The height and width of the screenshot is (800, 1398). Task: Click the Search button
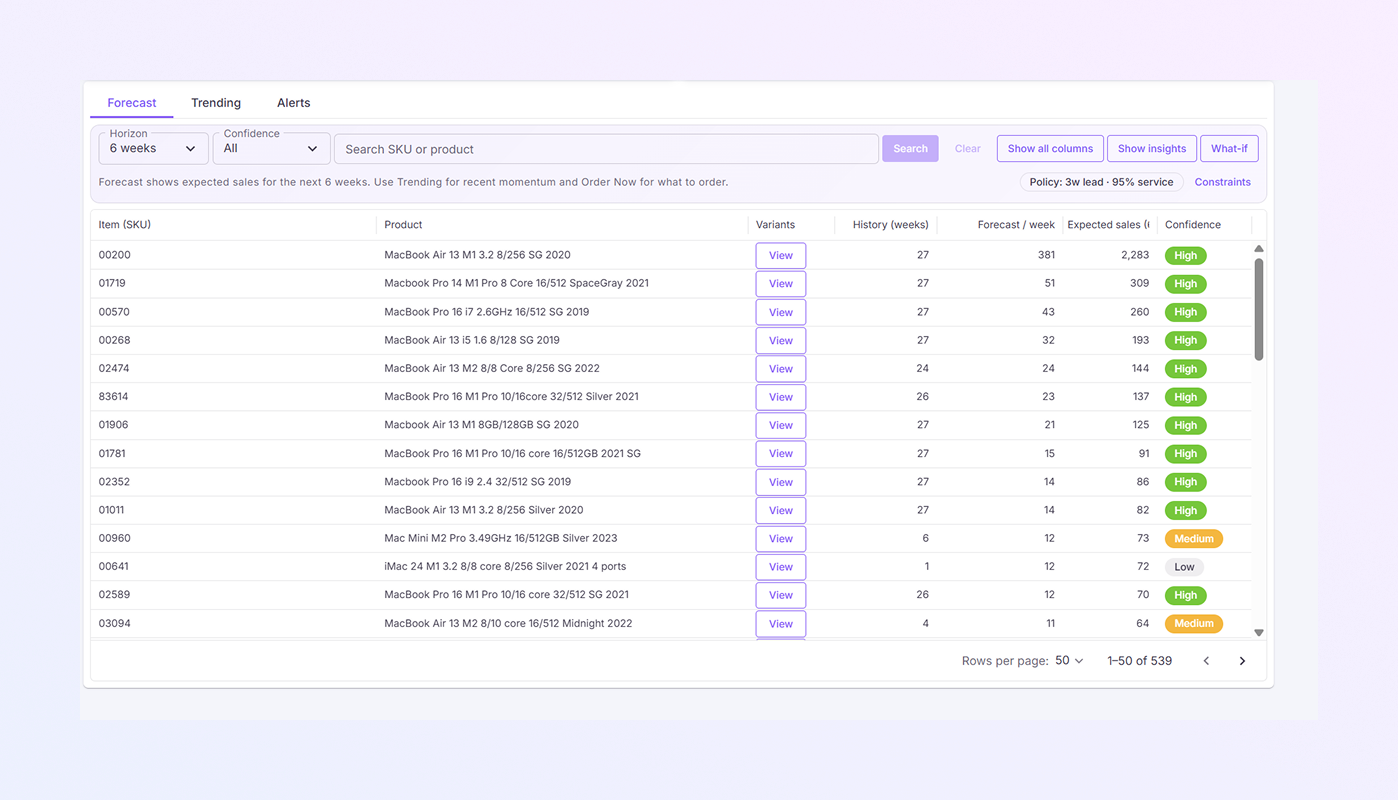tap(910, 148)
